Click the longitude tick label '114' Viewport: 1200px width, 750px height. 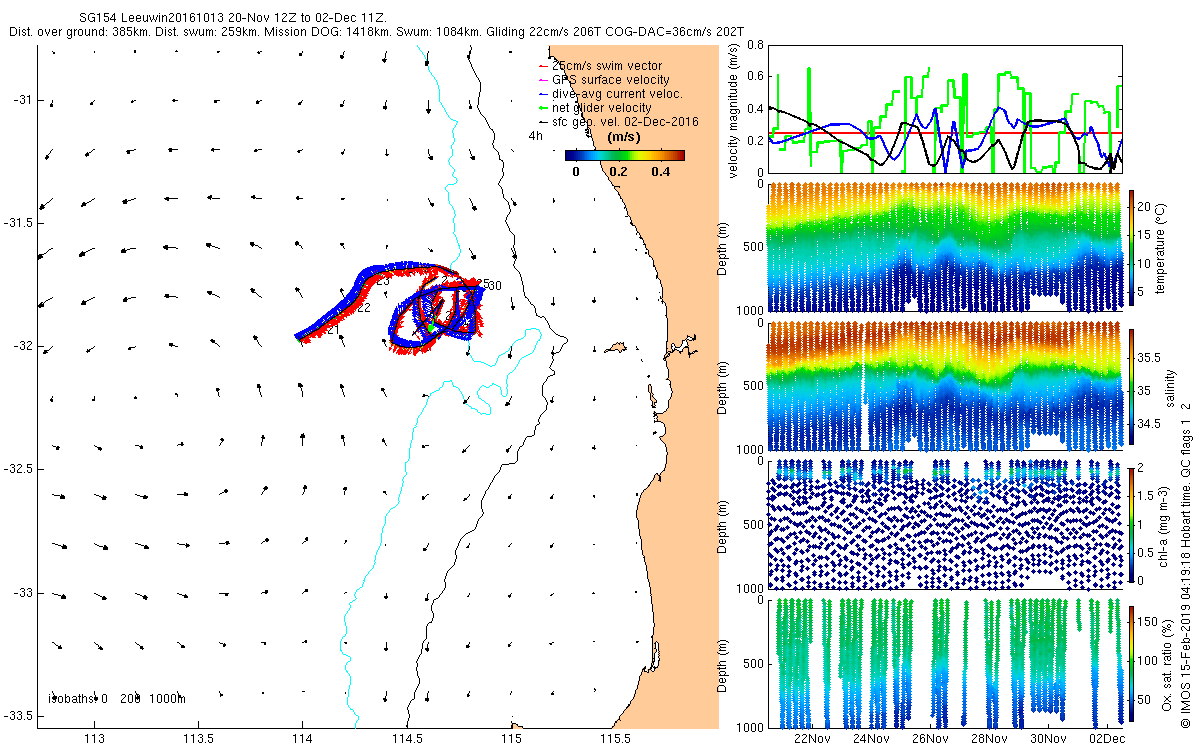pos(302,740)
